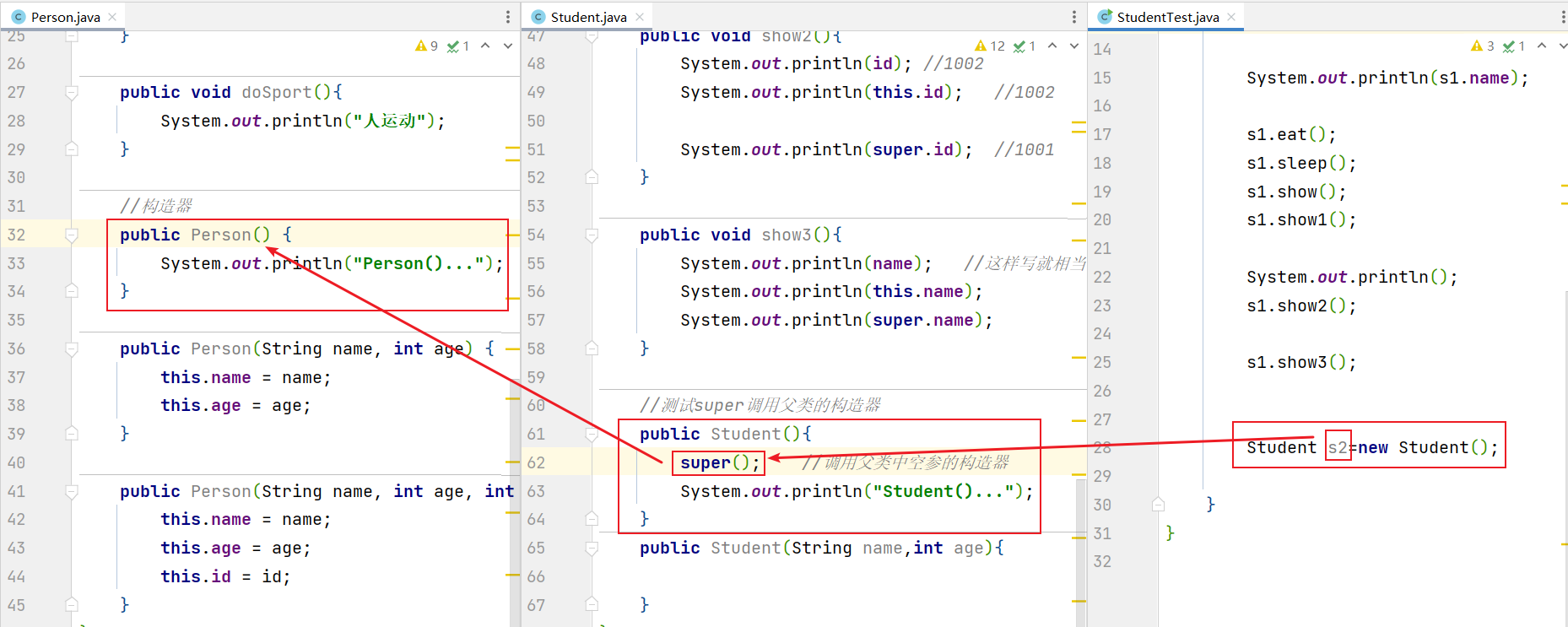
Task: Collapse doSport() method at line 27
Action: 72,92
